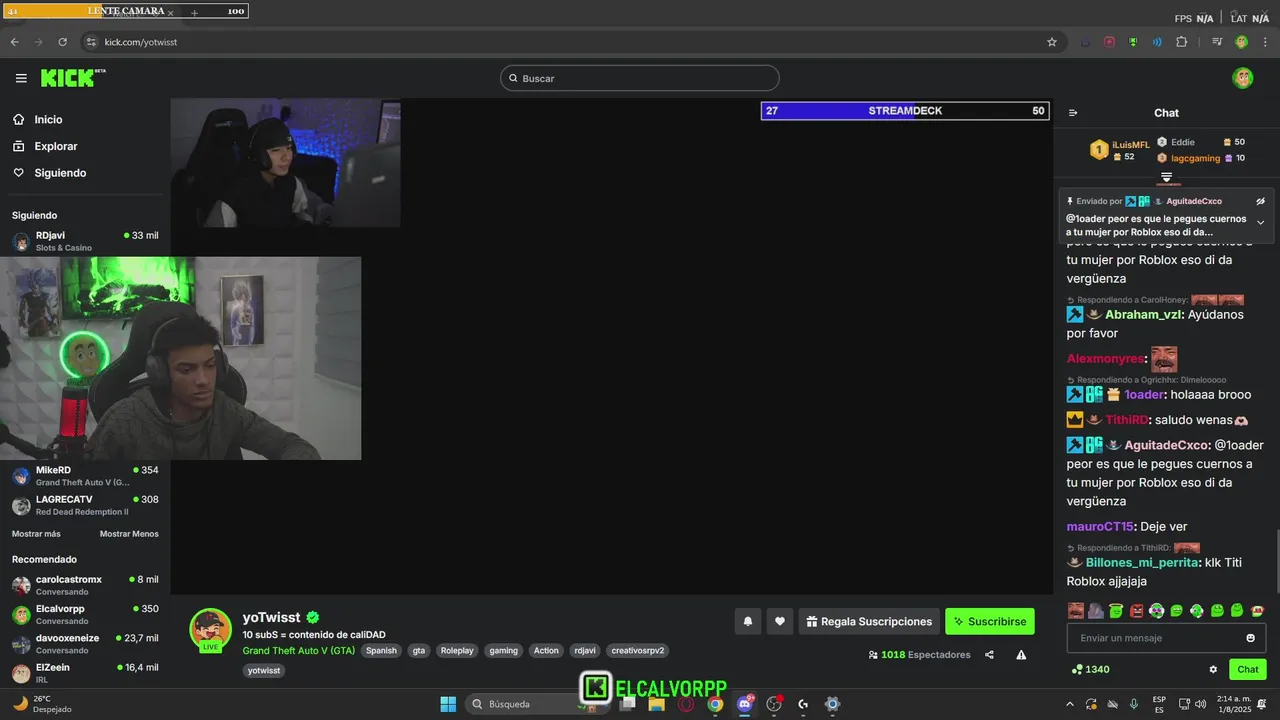
Task: Send message with green Chat button
Action: tap(1248, 669)
